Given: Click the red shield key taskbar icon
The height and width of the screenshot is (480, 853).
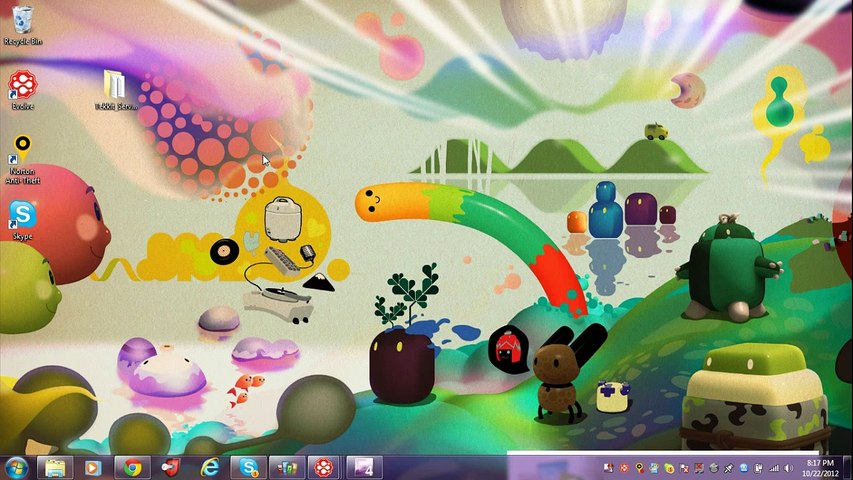Looking at the screenshot, I should pyautogui.click(x=171, y=467).
